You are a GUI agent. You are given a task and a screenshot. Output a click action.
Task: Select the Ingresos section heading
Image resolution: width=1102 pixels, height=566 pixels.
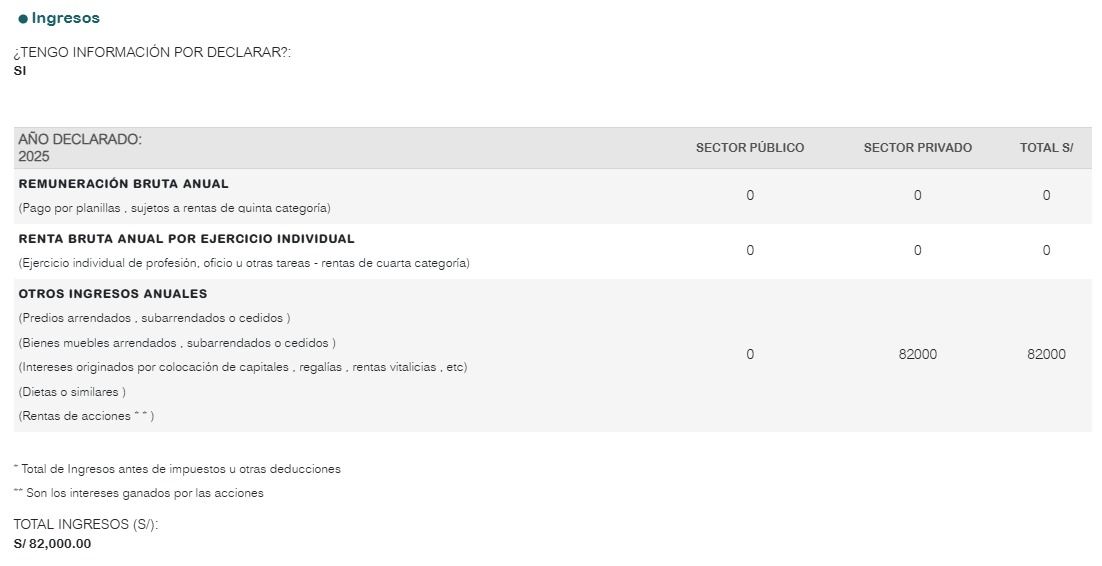65,18
